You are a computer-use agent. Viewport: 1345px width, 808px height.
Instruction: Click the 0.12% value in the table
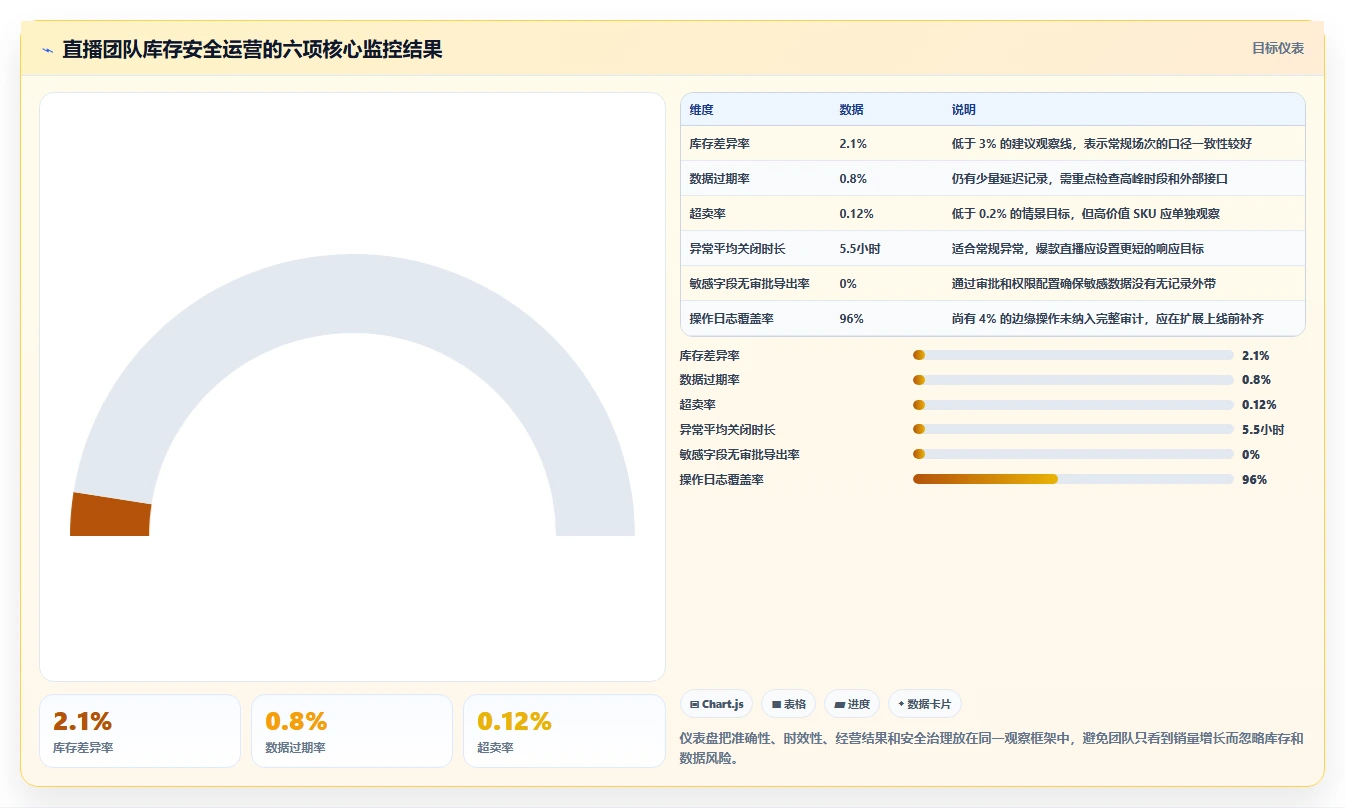click(x=857, y=214)
